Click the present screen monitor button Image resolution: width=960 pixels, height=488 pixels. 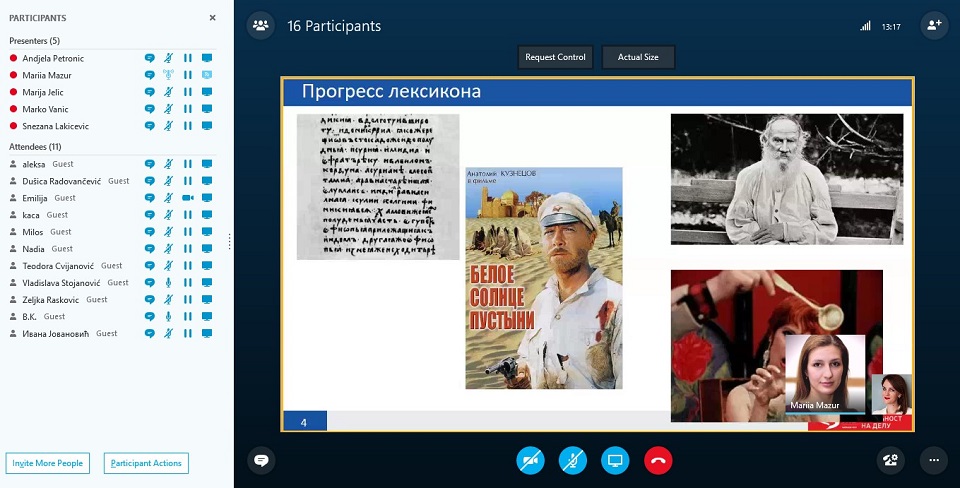pyautogui.click(x=615, y=460)
